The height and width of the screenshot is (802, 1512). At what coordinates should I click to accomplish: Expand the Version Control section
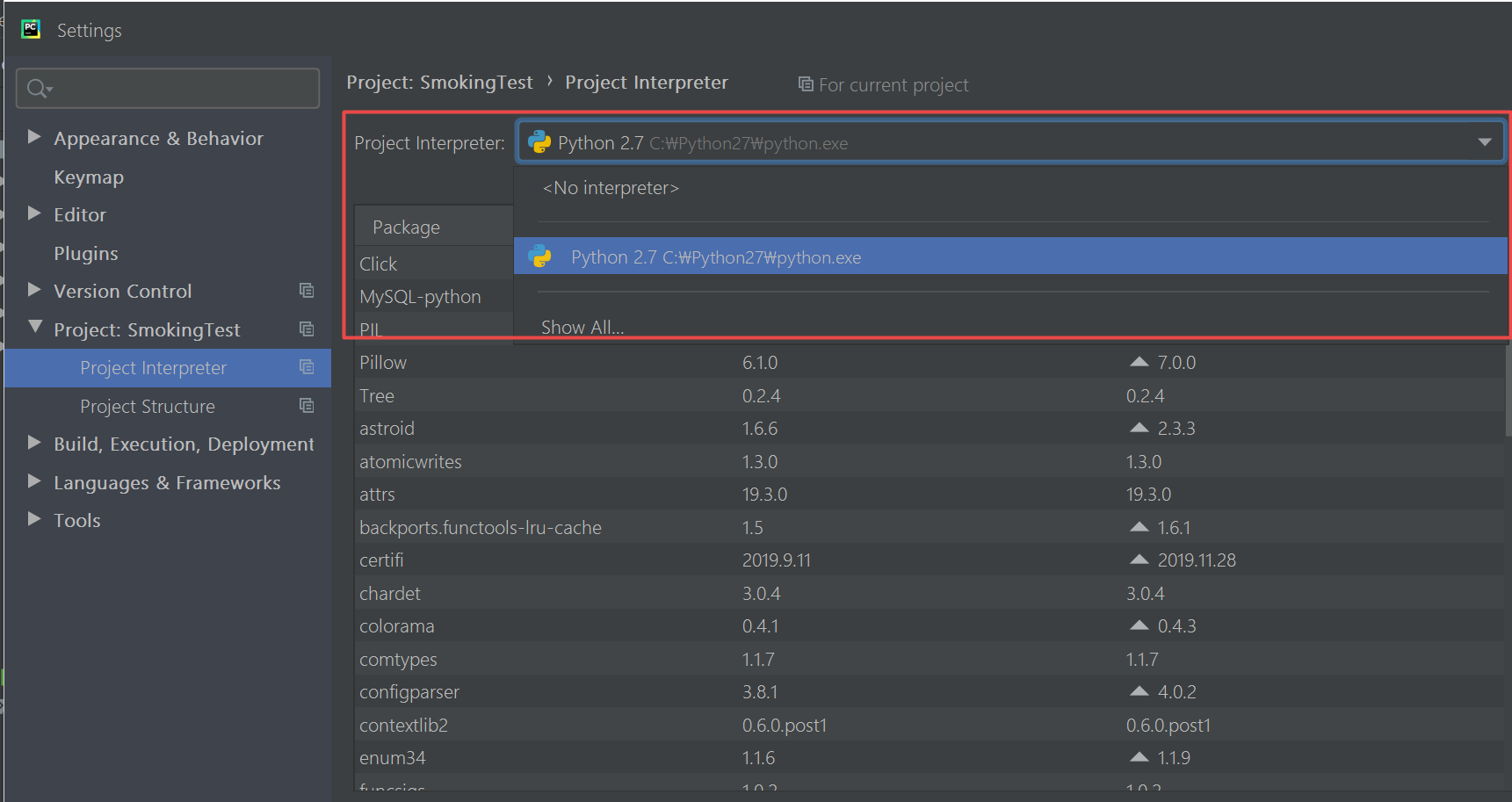pyautogui.click(x=34, y=289)
